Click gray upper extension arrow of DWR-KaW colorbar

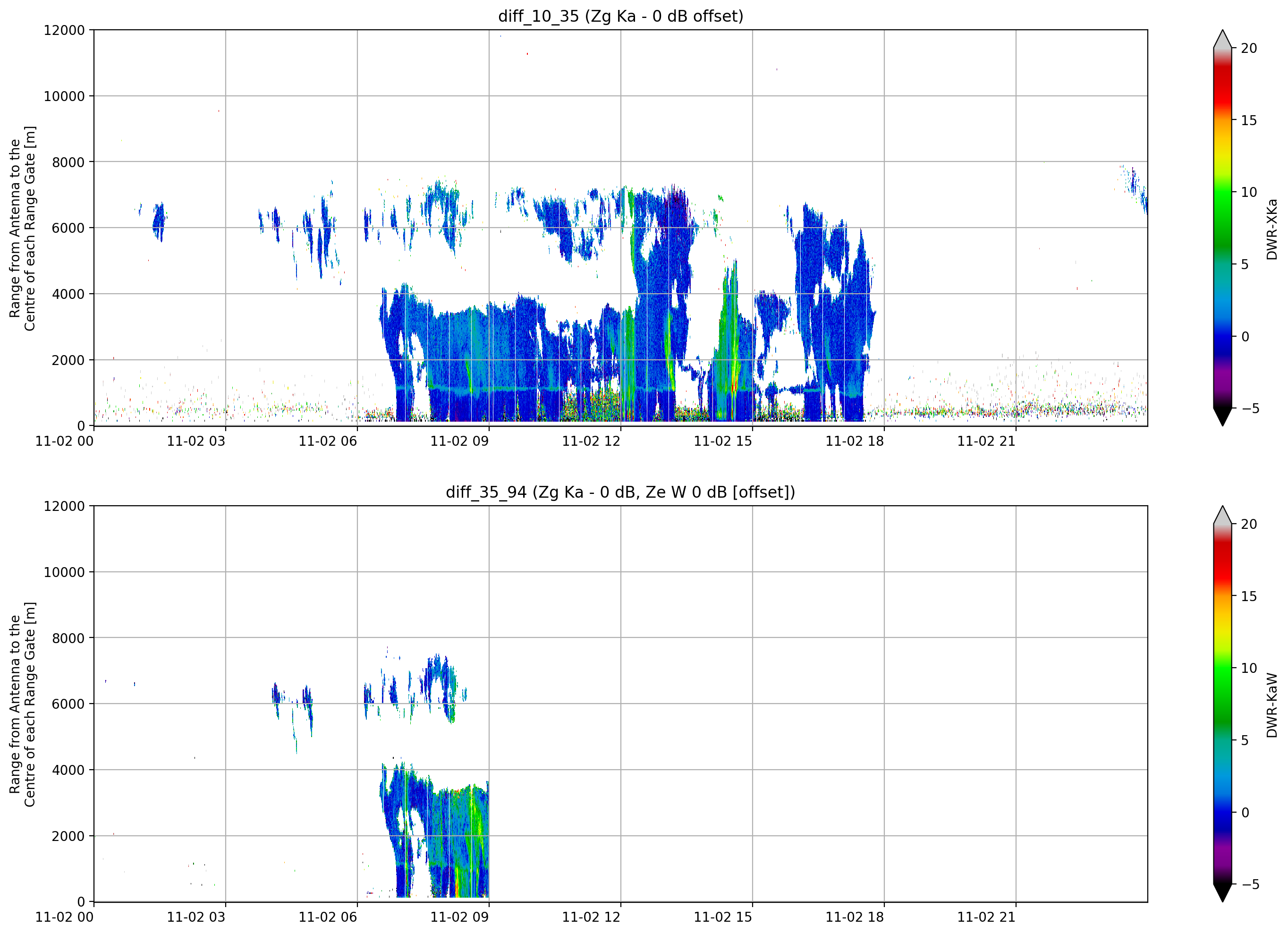(1223, 515)
